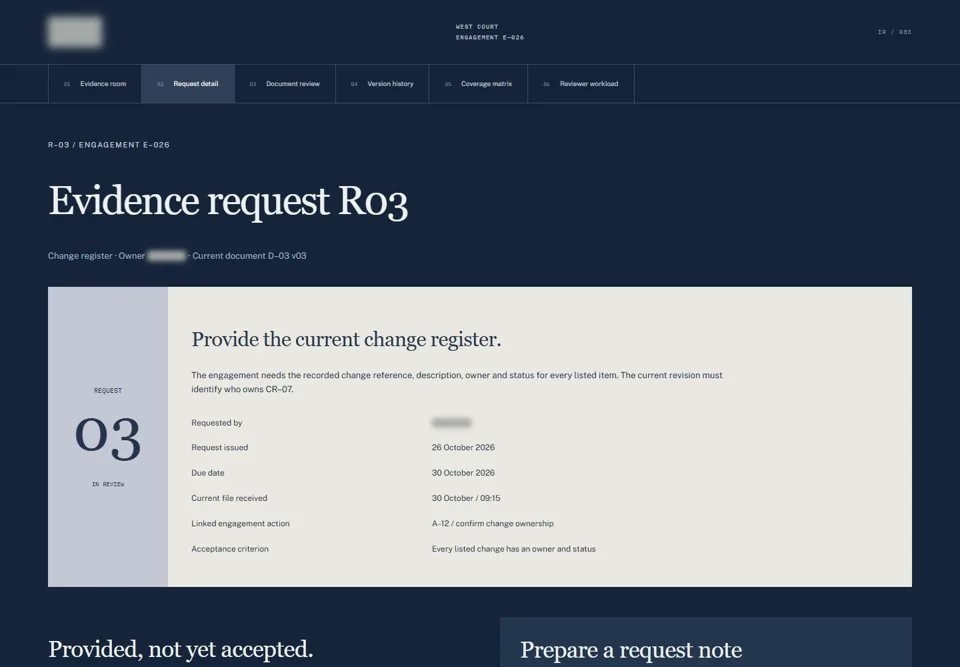Click the Prepare a request note heading
Viewport: 960px width, 667px height.
[x=631, y=650]
